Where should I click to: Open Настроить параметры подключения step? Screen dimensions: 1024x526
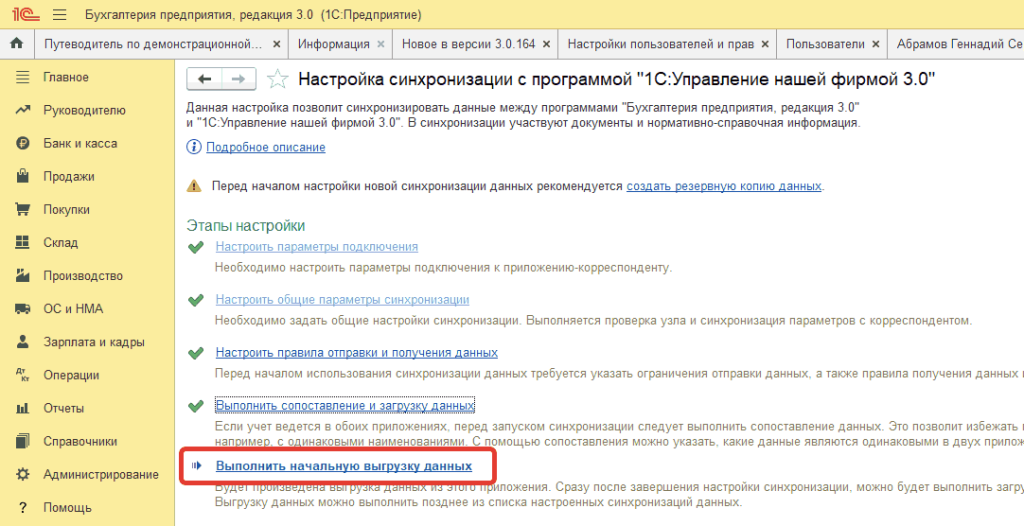[x=317, y=247]
